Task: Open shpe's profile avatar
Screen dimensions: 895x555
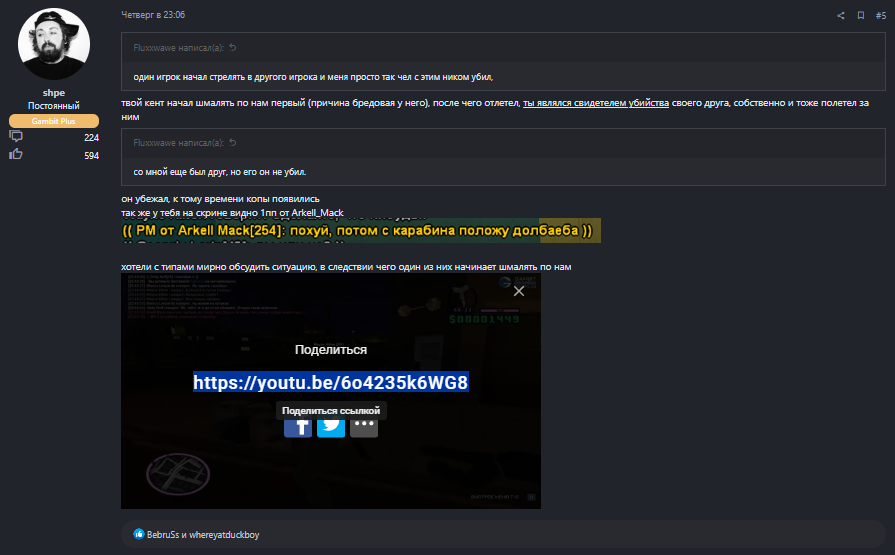Action: 55,47
